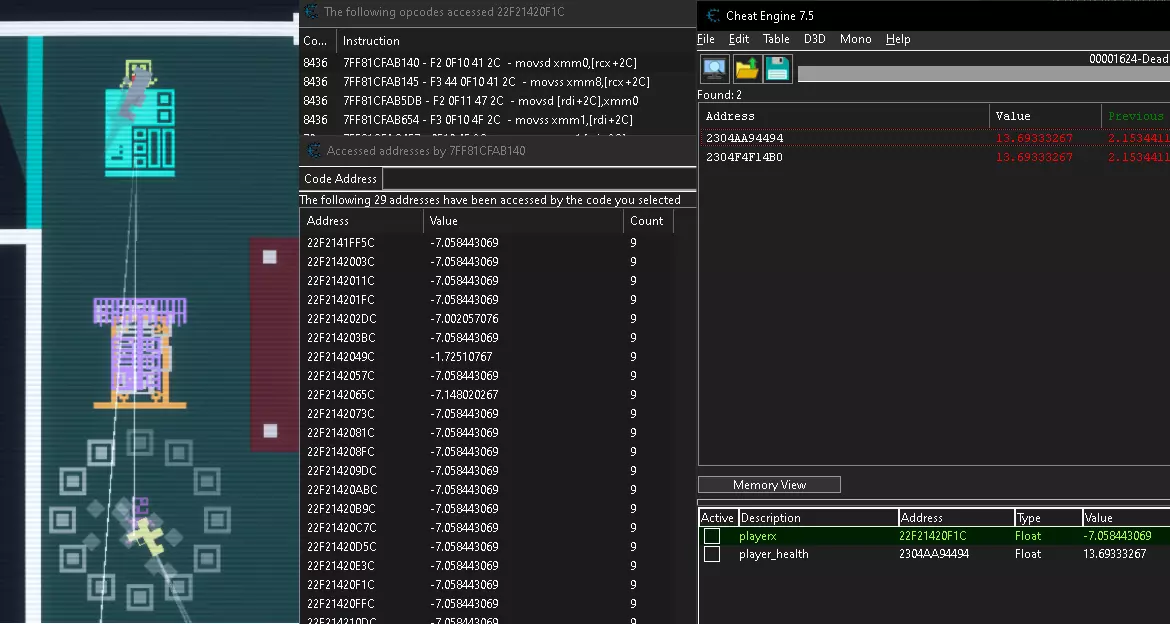Select address 22F2142049C in accessed list

point(341,357)
